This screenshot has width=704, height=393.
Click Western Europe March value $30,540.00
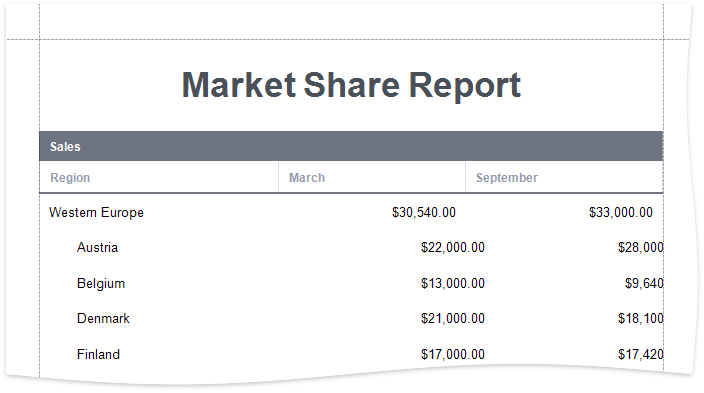coord(424,212)
